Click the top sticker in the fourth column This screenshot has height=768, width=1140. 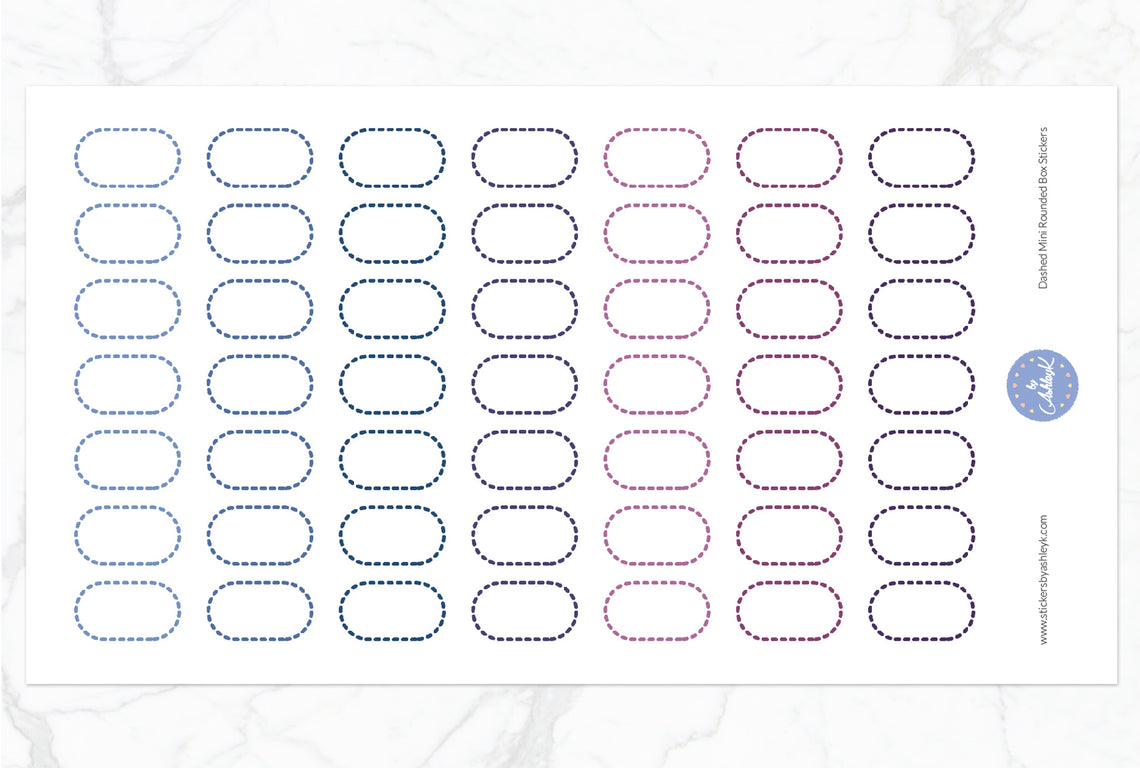point(524,158)
